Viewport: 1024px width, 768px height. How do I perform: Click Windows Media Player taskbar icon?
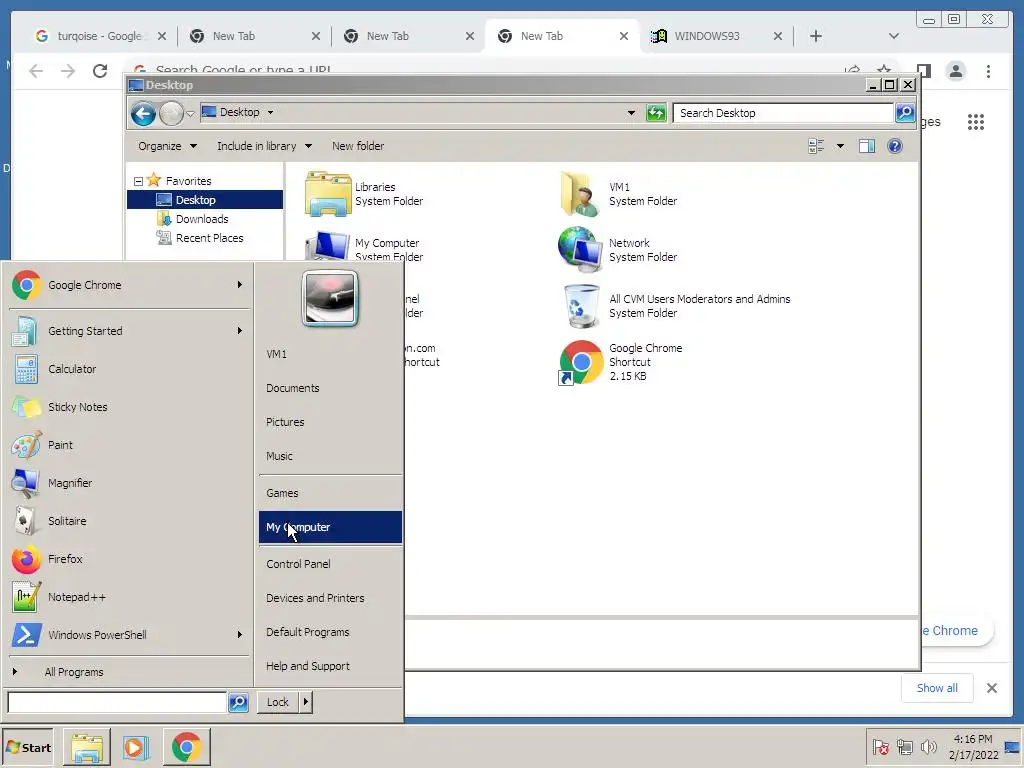click(x=136, y=747)
